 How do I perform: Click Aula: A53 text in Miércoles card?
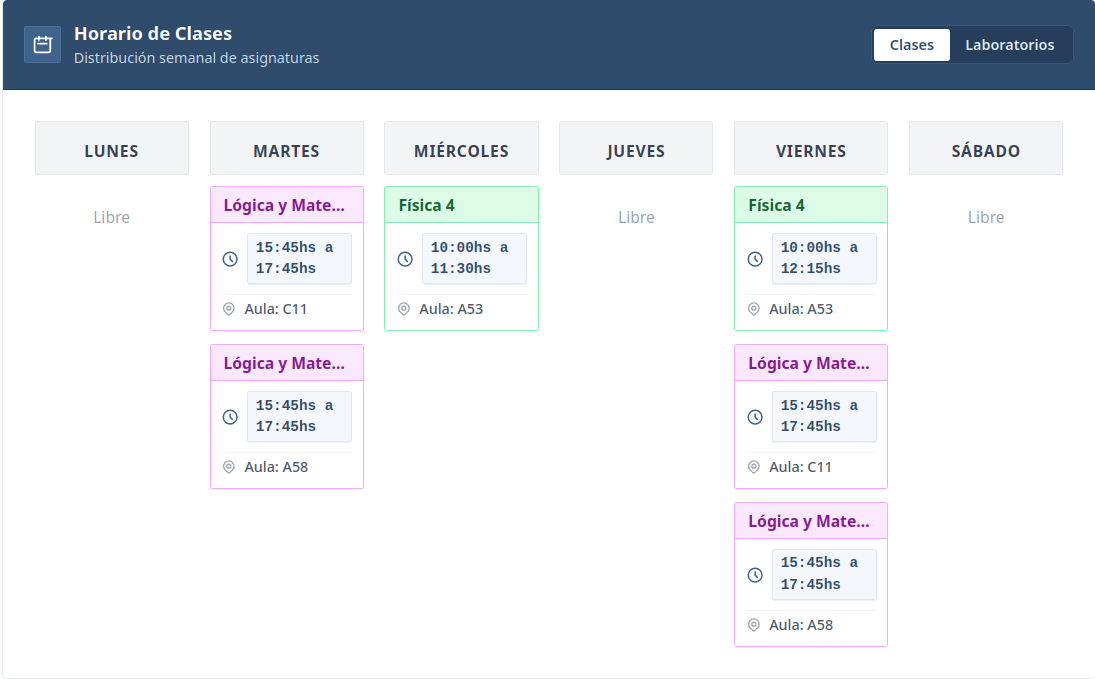pos(451,309)
